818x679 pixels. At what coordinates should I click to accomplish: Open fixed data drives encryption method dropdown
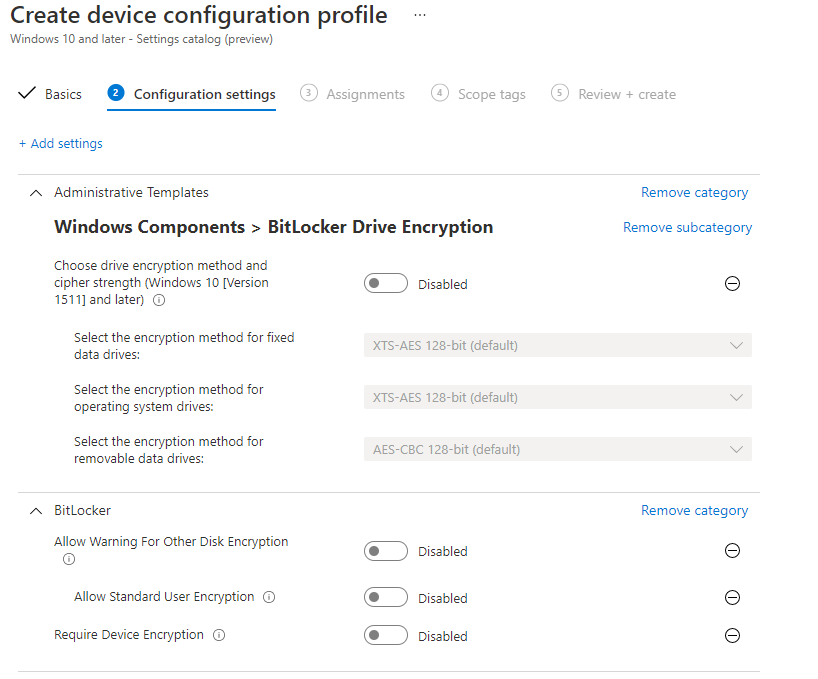click(x=558, y=345)
